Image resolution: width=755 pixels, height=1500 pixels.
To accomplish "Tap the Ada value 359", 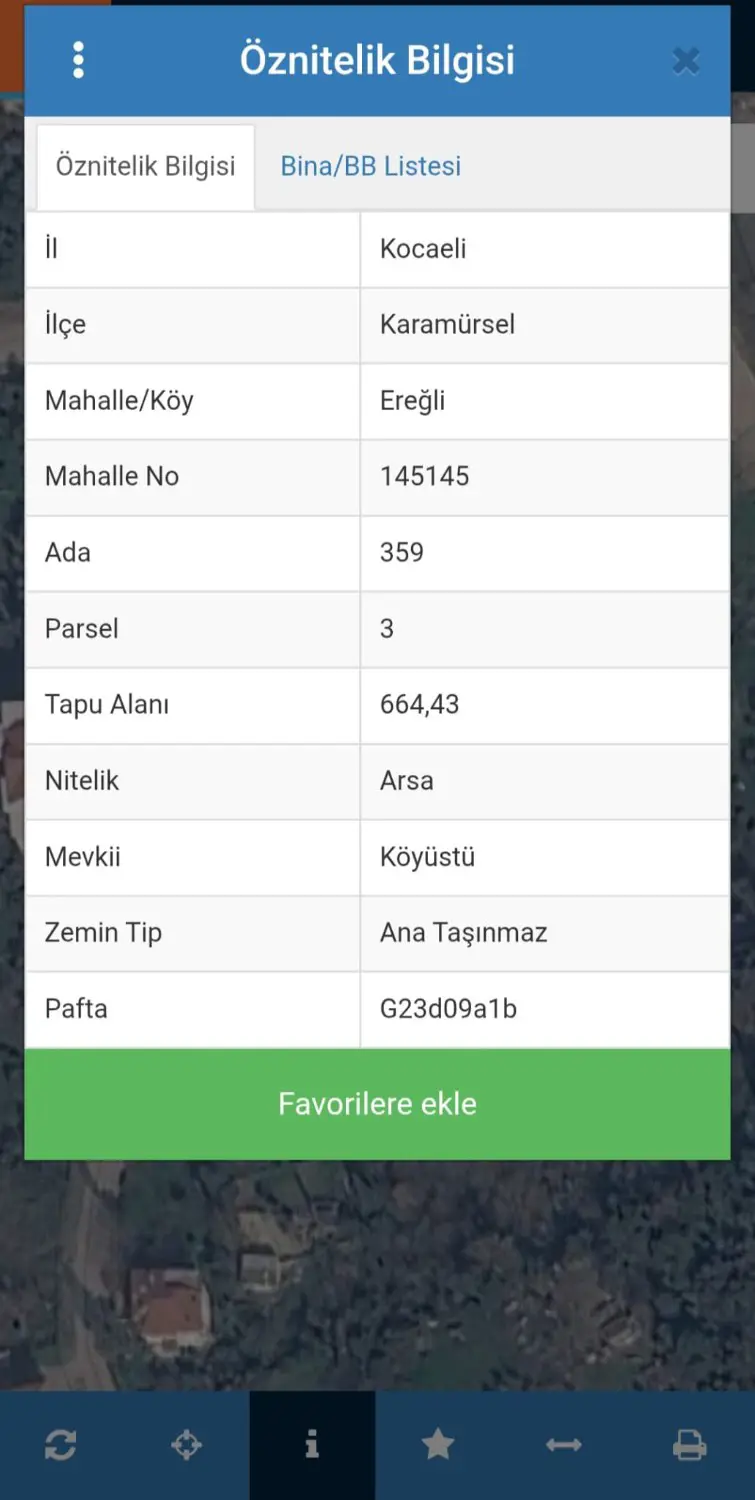I will pyautogui.click(x=402, y=552).
